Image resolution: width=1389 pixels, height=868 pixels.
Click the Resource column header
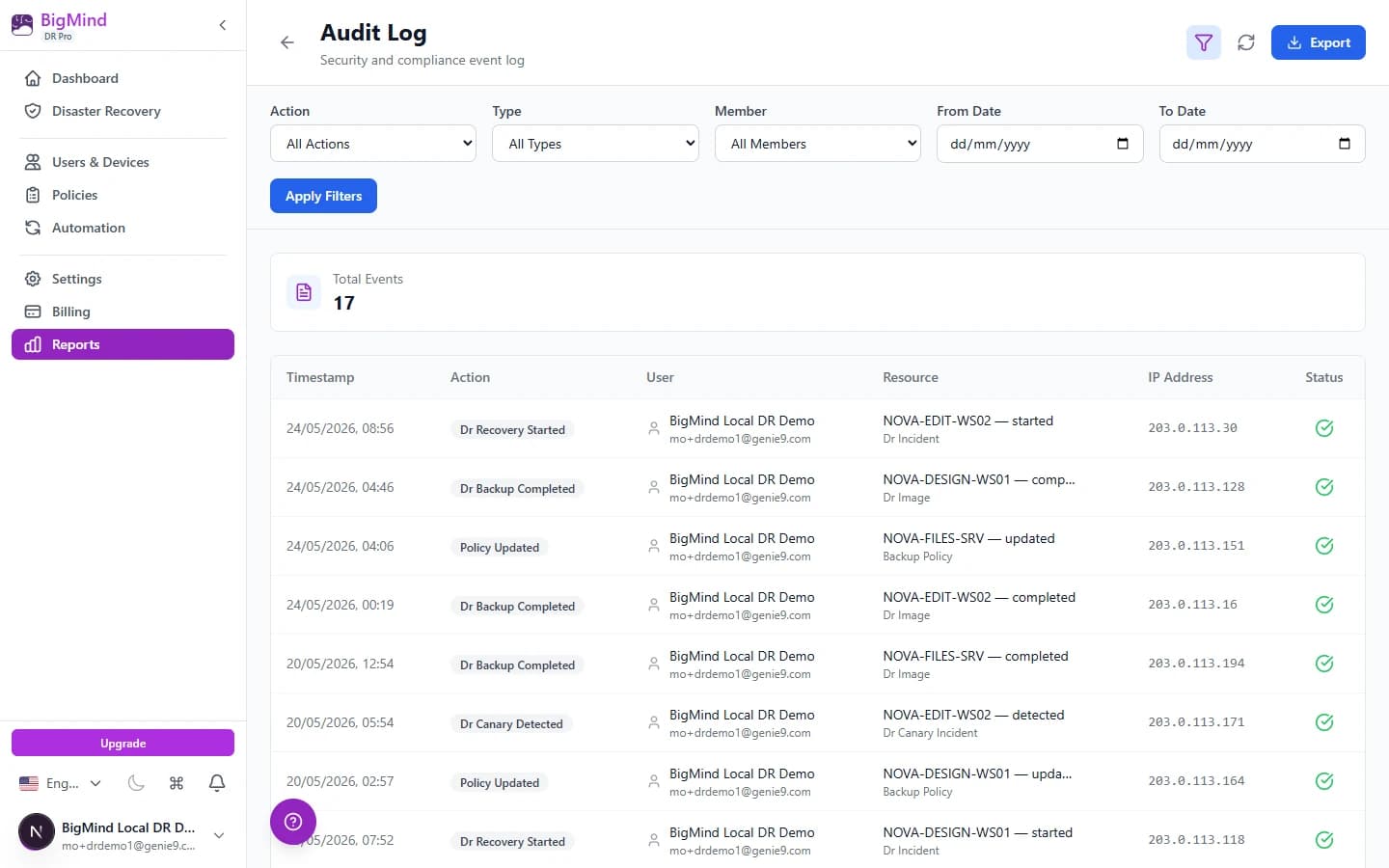click(x=911, y=377)
